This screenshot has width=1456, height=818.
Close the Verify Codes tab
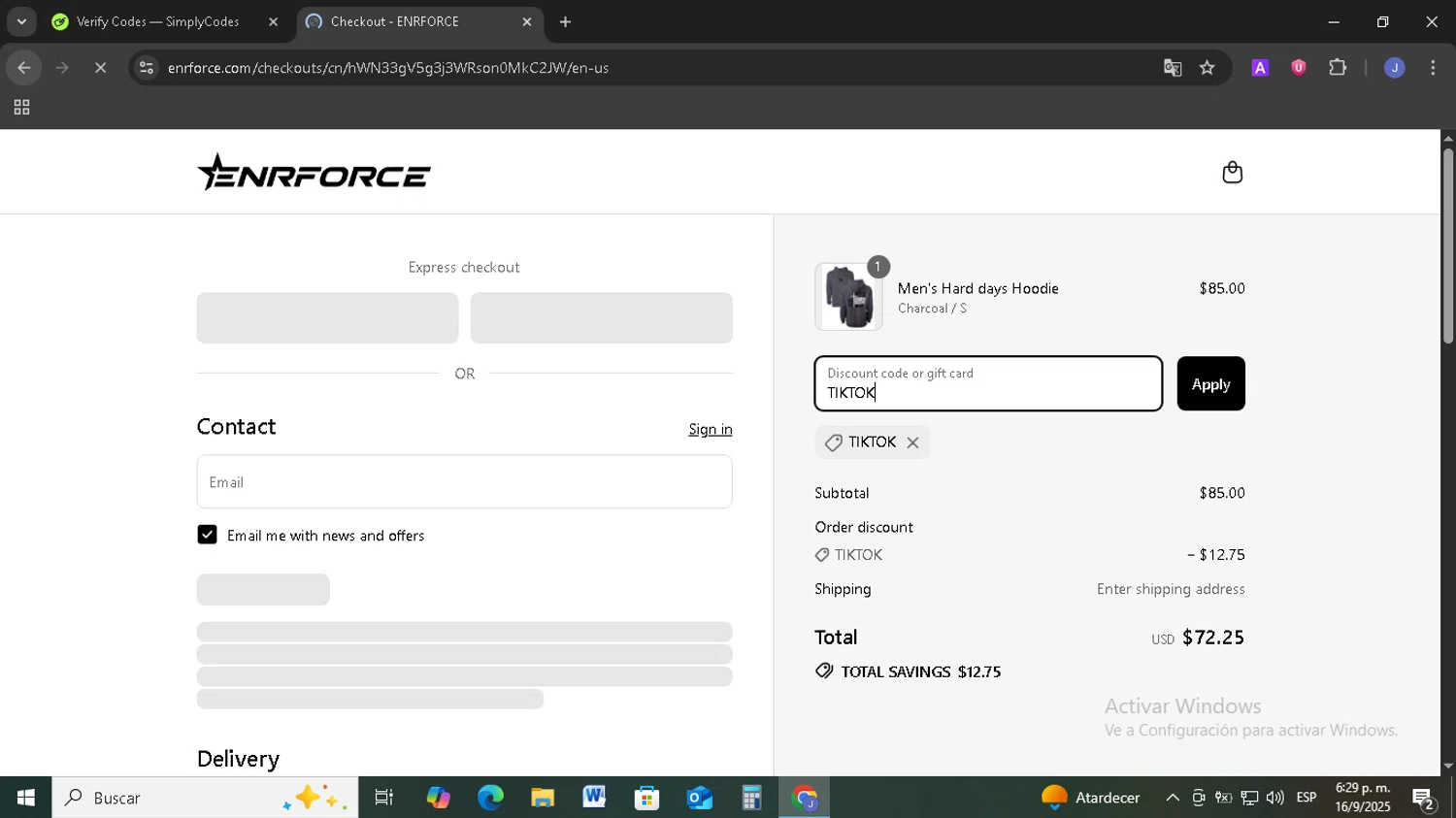point(273,21)
